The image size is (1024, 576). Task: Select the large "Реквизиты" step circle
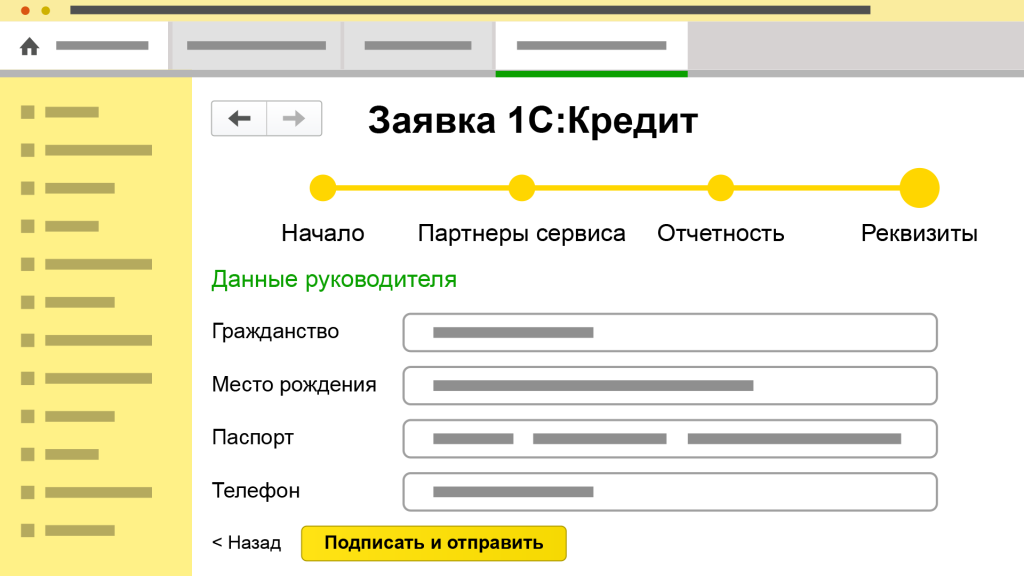click(x=919, y=188)
